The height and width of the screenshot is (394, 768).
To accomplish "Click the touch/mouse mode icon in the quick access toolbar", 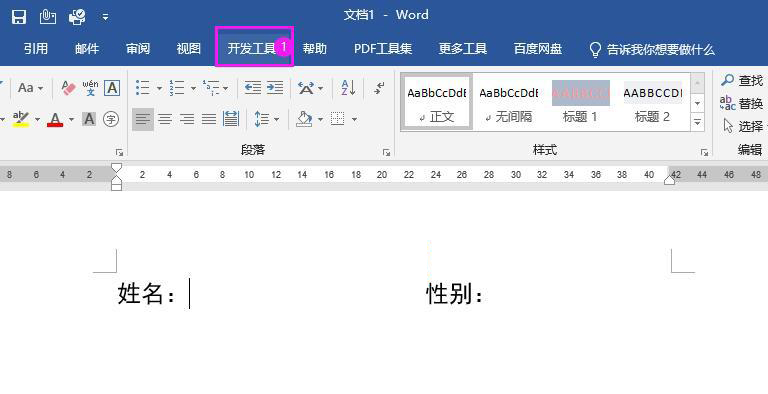I will [x=48, y=17].
